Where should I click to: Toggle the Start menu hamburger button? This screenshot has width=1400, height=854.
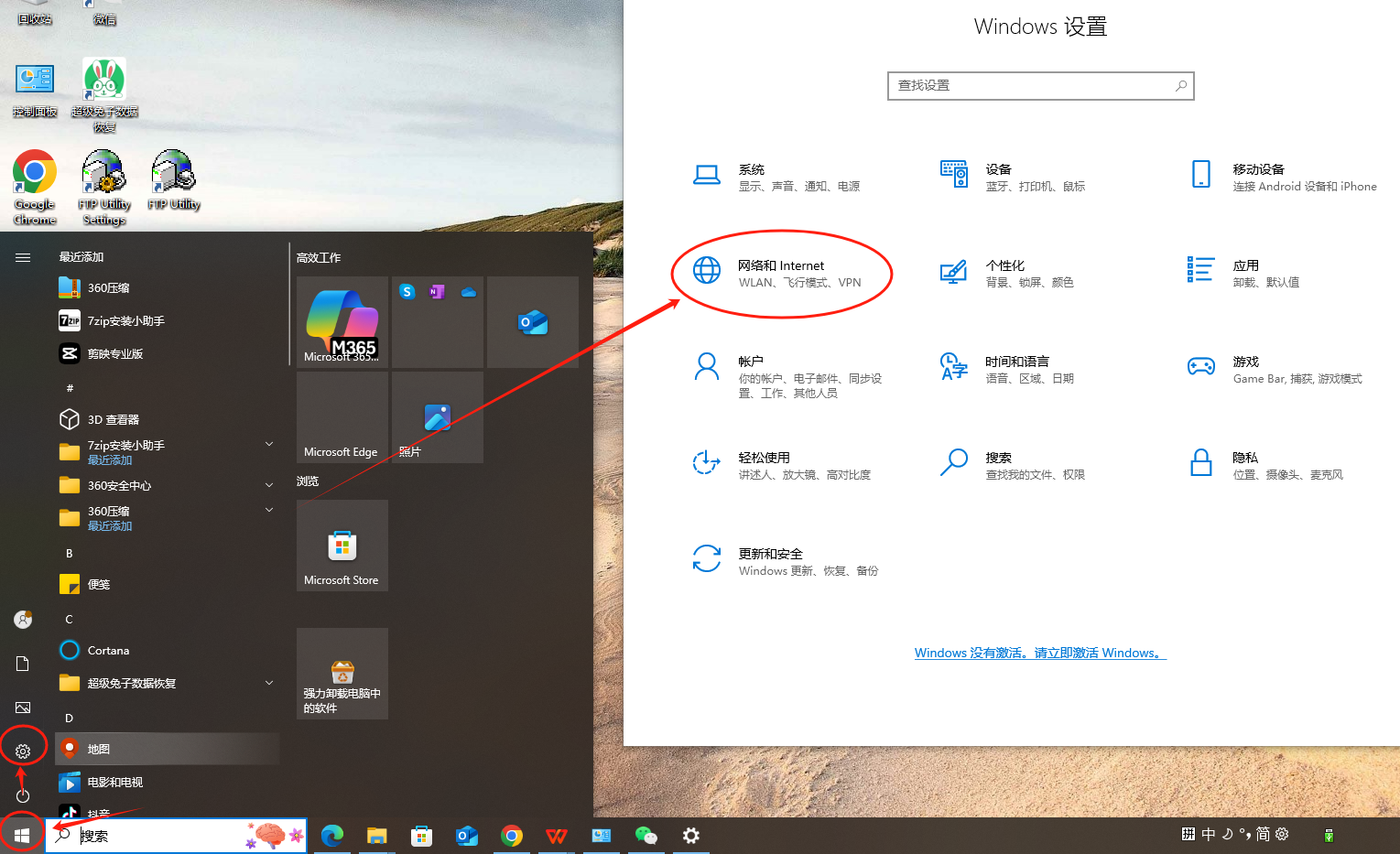tap(23, 257)
